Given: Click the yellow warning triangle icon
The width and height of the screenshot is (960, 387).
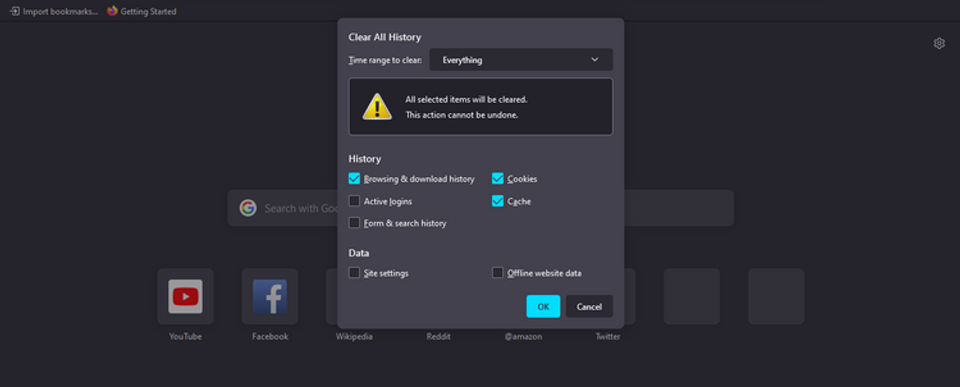Looking at the screenshot, I should [x=377, y=107].
